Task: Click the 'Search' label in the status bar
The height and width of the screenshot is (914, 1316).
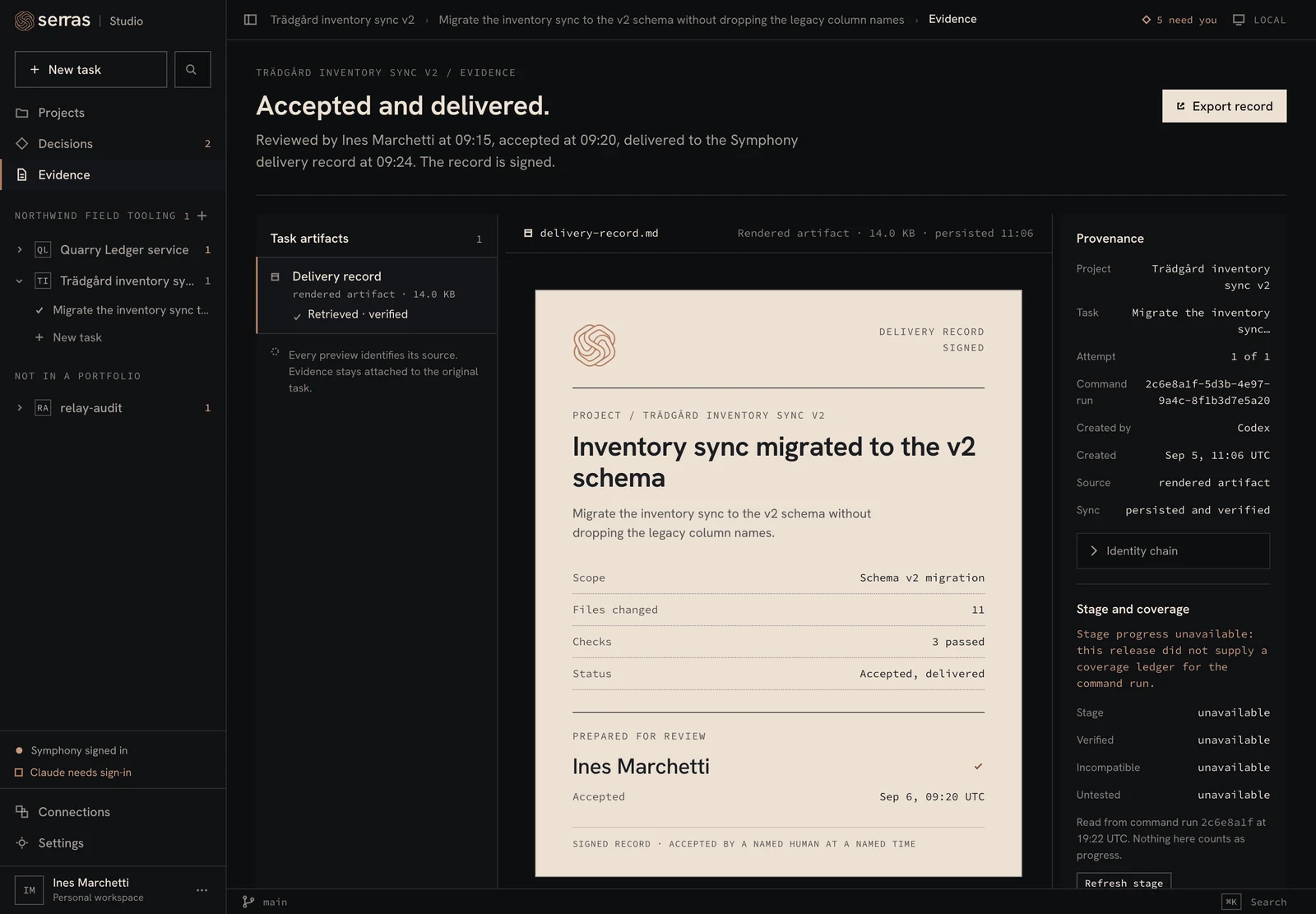Action: tap(1268, 902)
